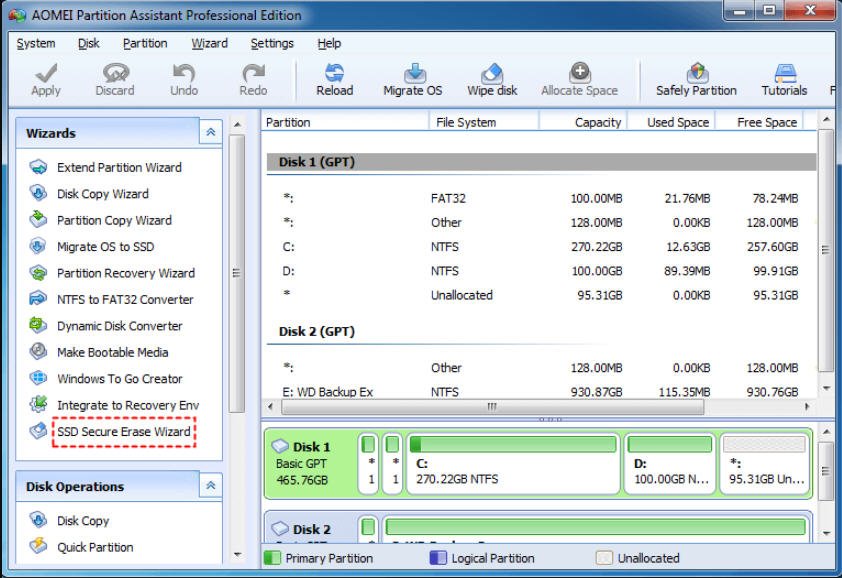Collapse the Wizards panel

coord(210,132)
